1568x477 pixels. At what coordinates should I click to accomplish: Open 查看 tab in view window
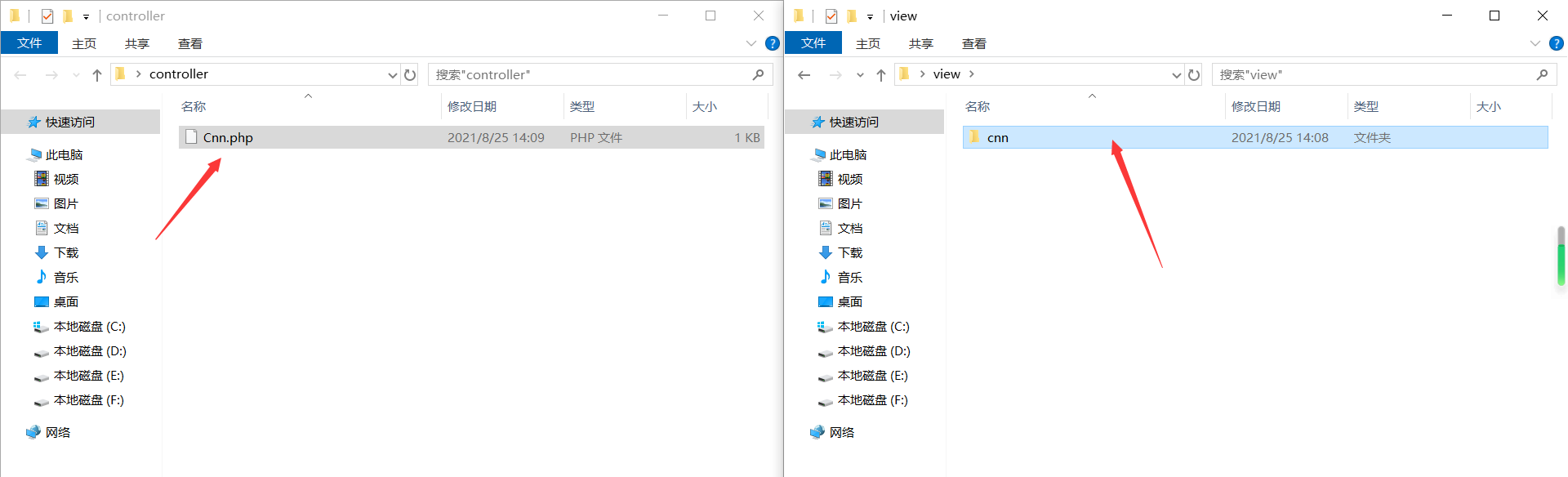(x=974, y=43)
